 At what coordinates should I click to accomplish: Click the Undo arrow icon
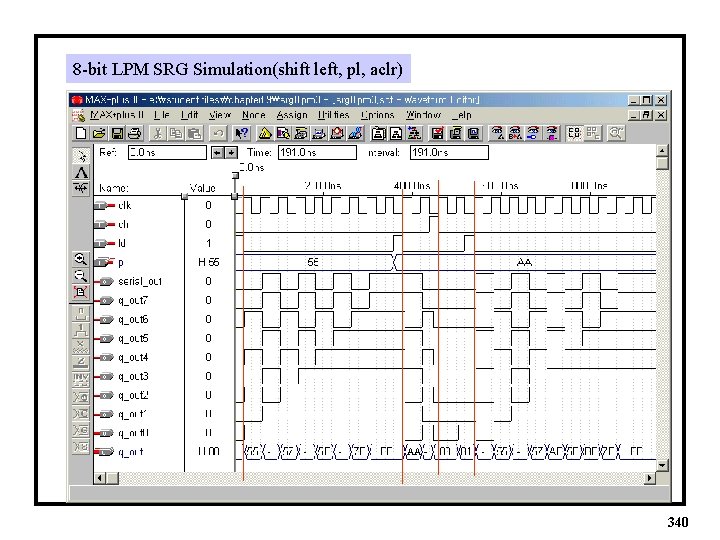click(218, 133)
